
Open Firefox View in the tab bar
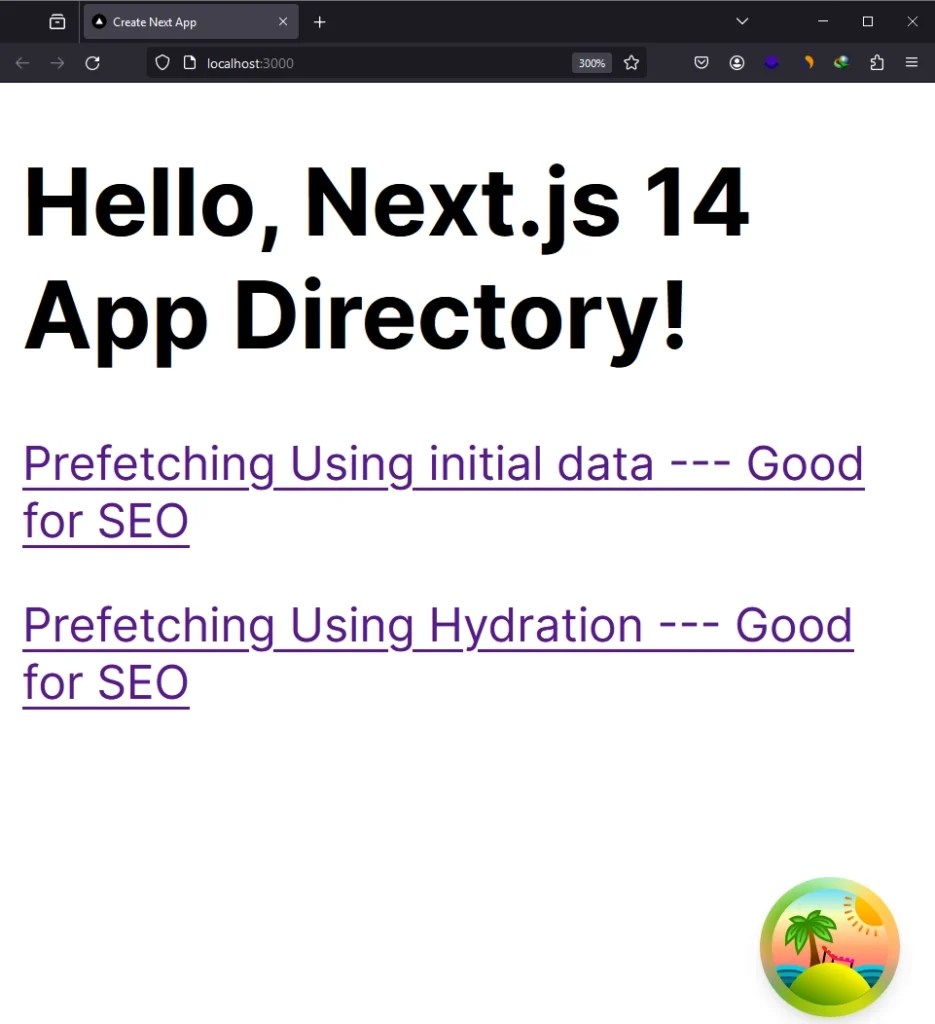pyautogui.click(x=57, y=21)
